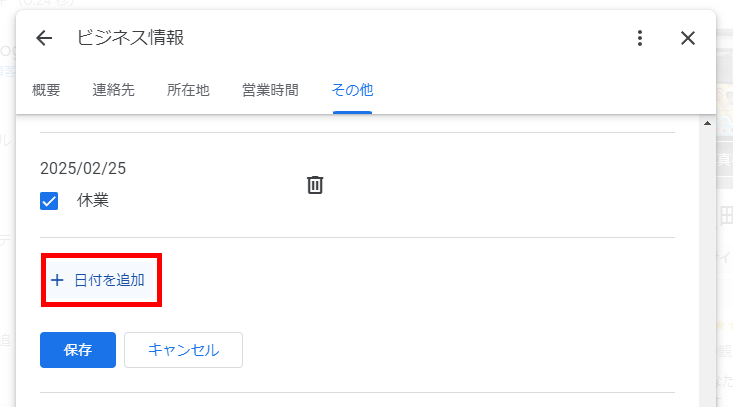Save changes with the 保存 button

tap(78, 350)
